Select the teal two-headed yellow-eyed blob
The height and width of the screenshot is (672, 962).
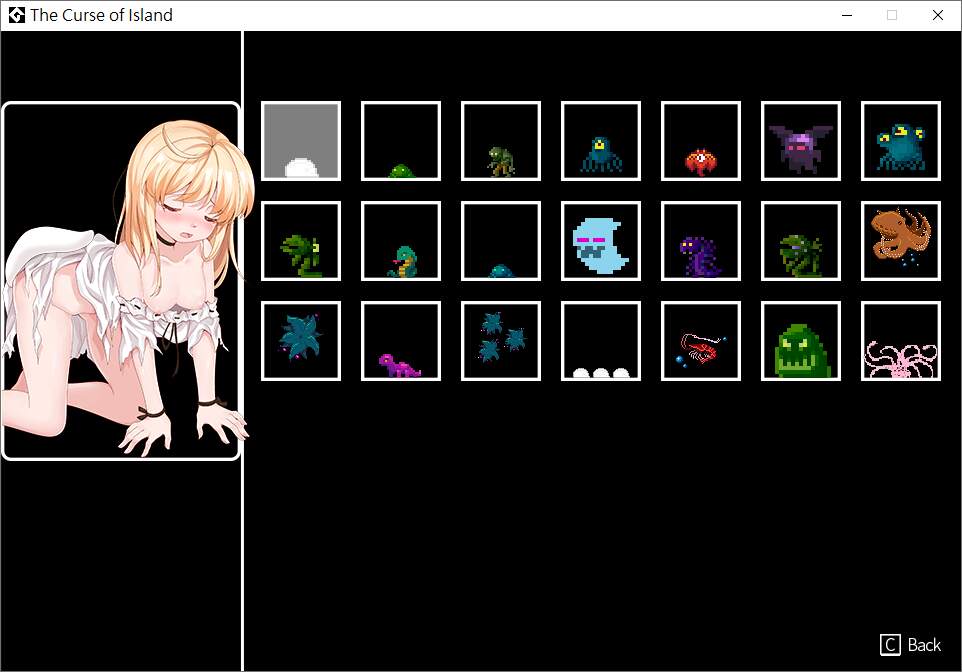click(901, 141)
